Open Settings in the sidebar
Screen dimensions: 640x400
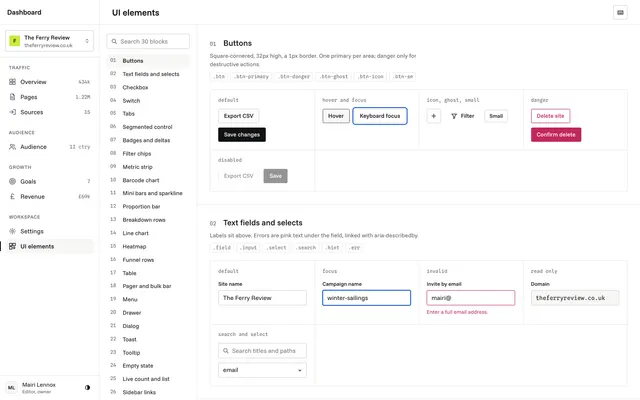click(49, 231)
